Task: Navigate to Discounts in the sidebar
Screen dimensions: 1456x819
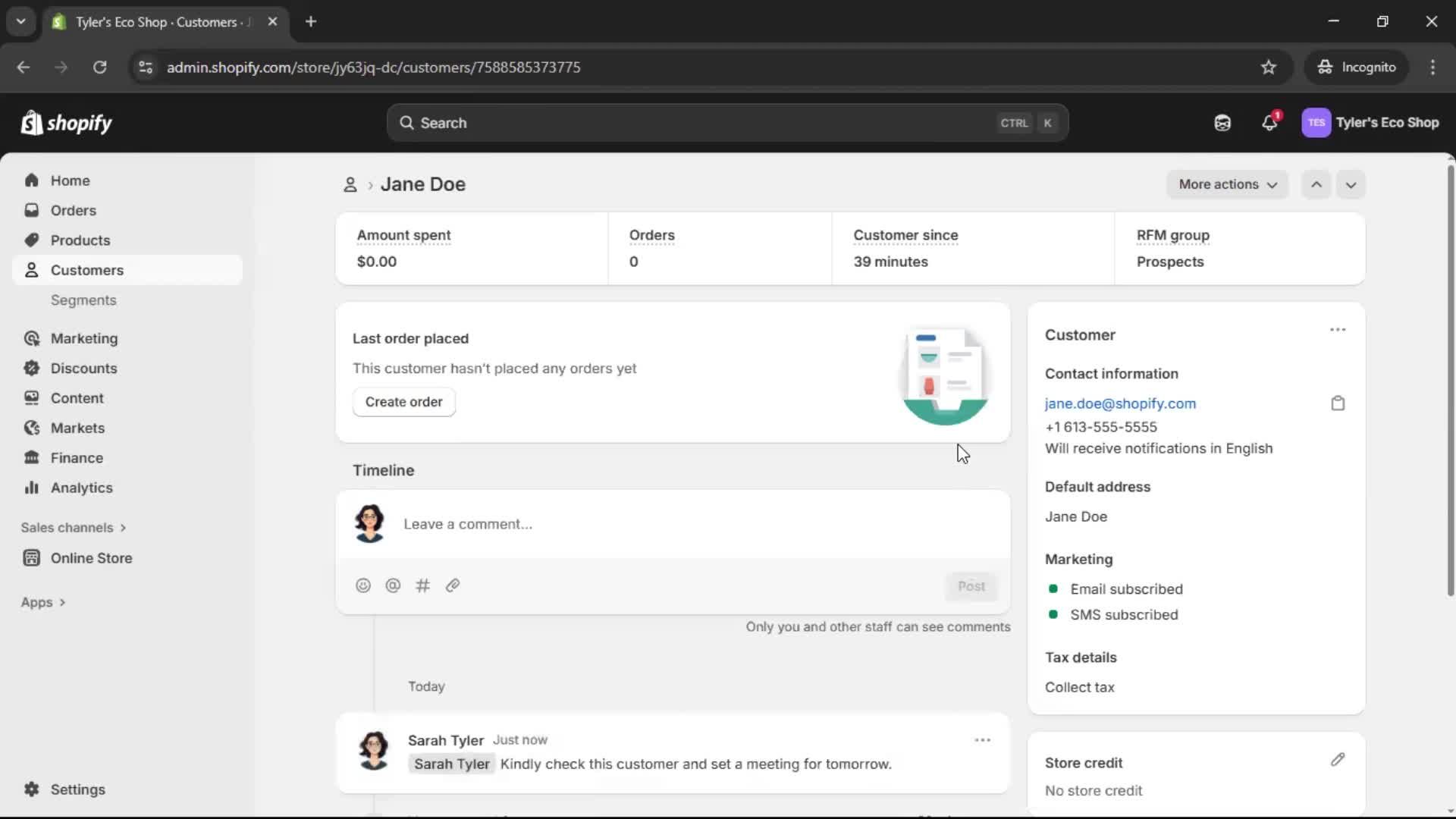Action: [x=84, y=368]
